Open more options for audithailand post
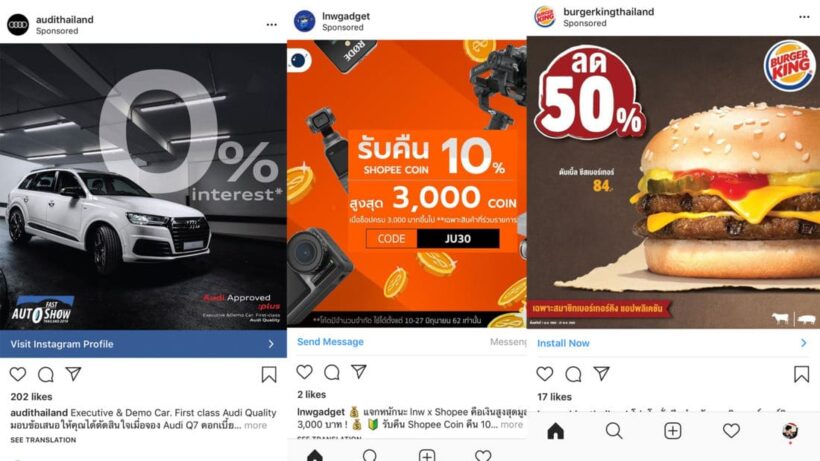The height and width of the screenshot is (461, 820). 271,25
